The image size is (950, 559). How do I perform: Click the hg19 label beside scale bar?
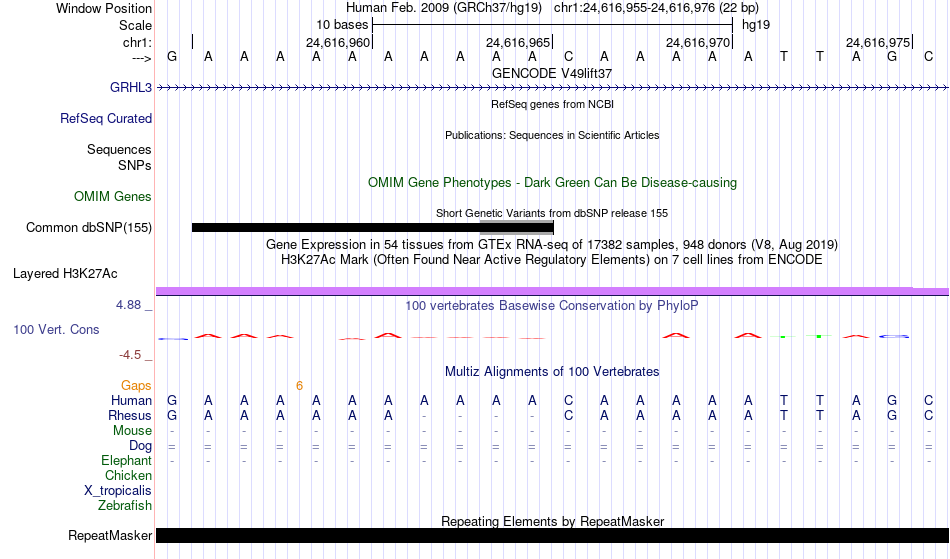756,25
